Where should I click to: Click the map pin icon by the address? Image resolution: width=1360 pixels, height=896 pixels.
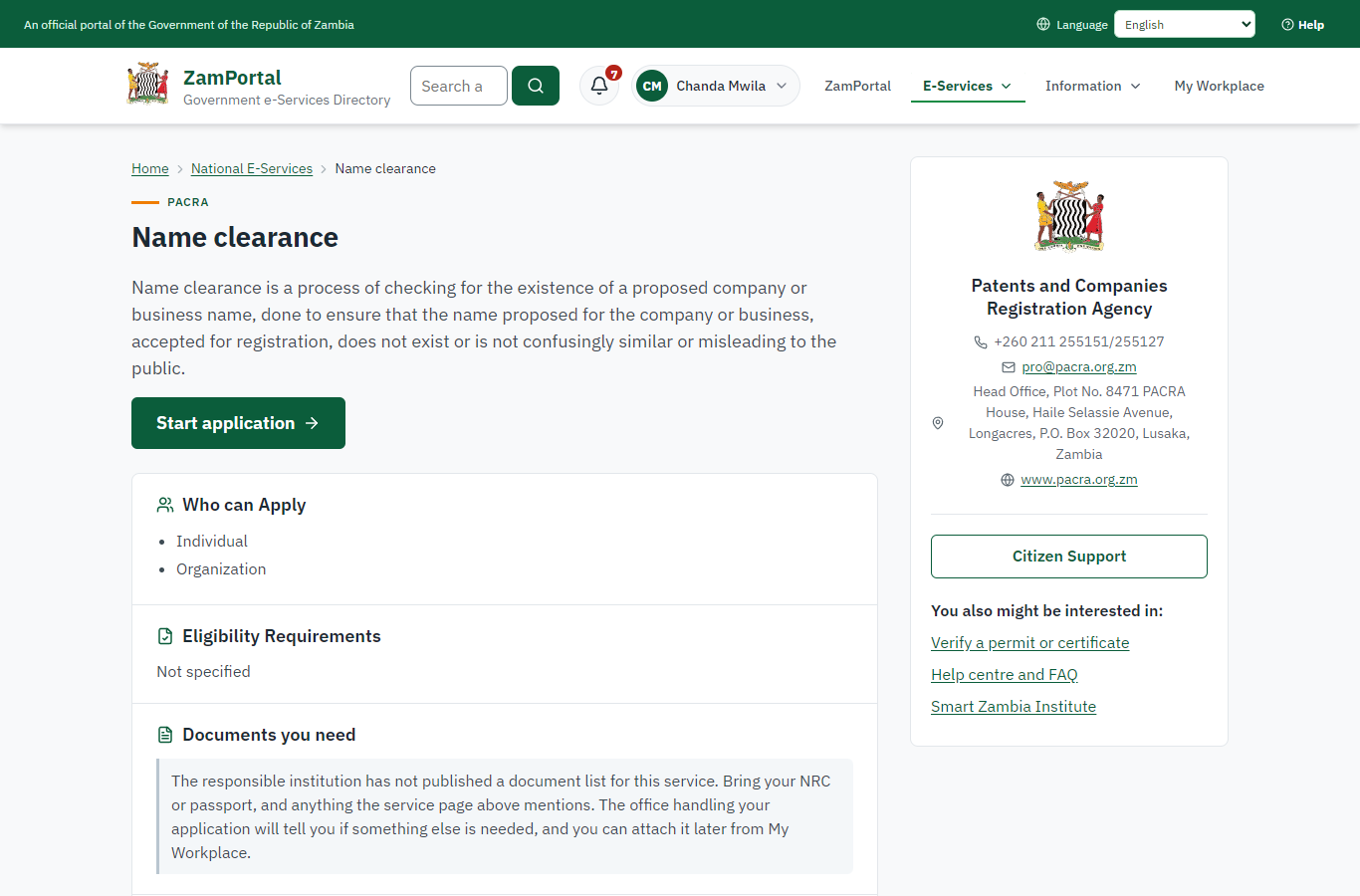point(938,423)
